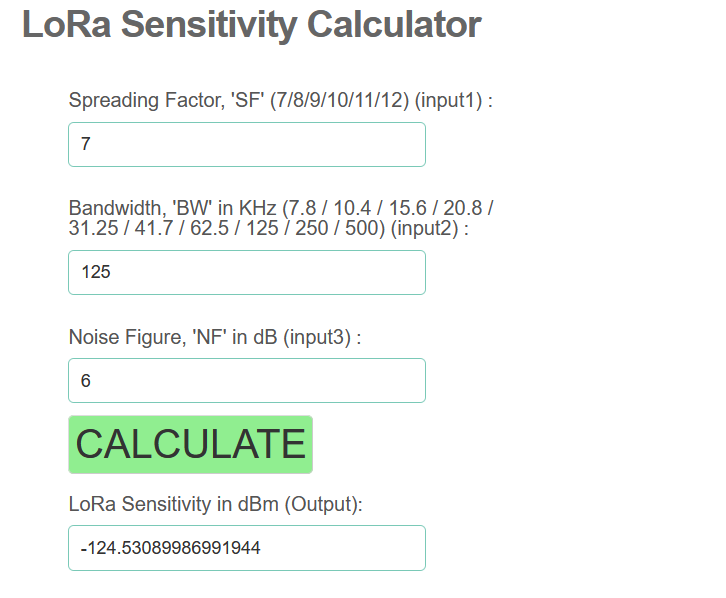The height and width of the screenshot is (598, 726).
Task: Click the (input3) text beside Noise Figure
Action: tap(318, 337)
